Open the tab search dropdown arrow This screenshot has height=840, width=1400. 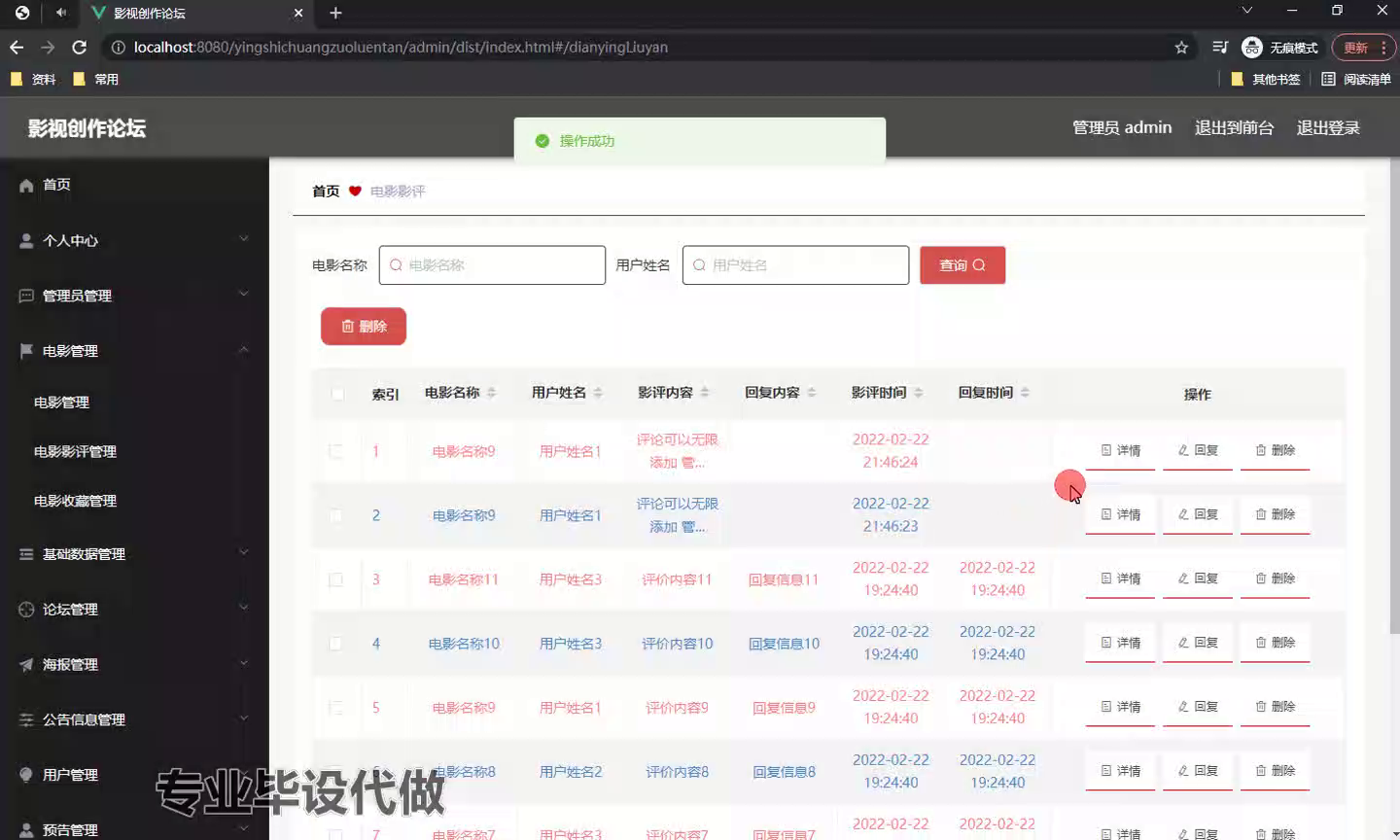(x=1247, y=10)
